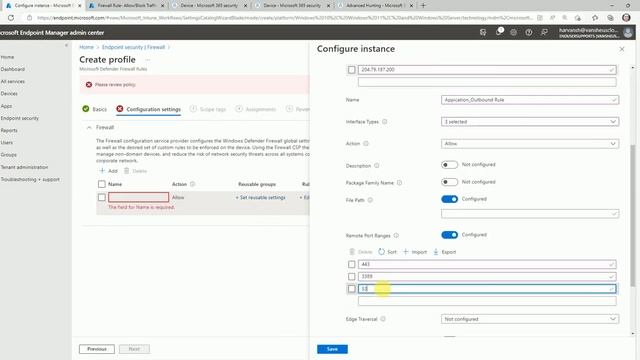Click the rule Name field in table
The height and width of the screenshot is (360, 640).
tap(138, 198)
